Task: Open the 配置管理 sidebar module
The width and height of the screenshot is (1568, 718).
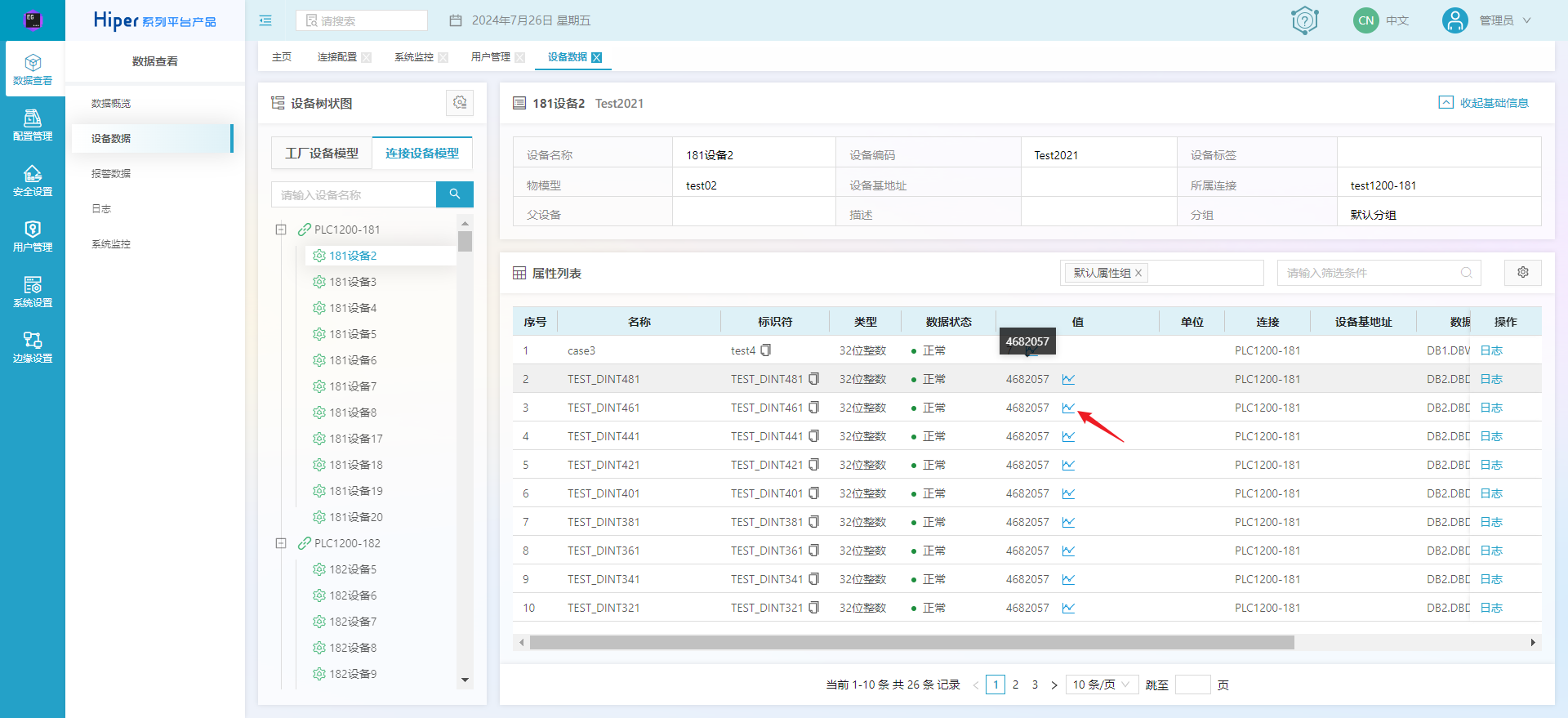Action: pos(33,125)
